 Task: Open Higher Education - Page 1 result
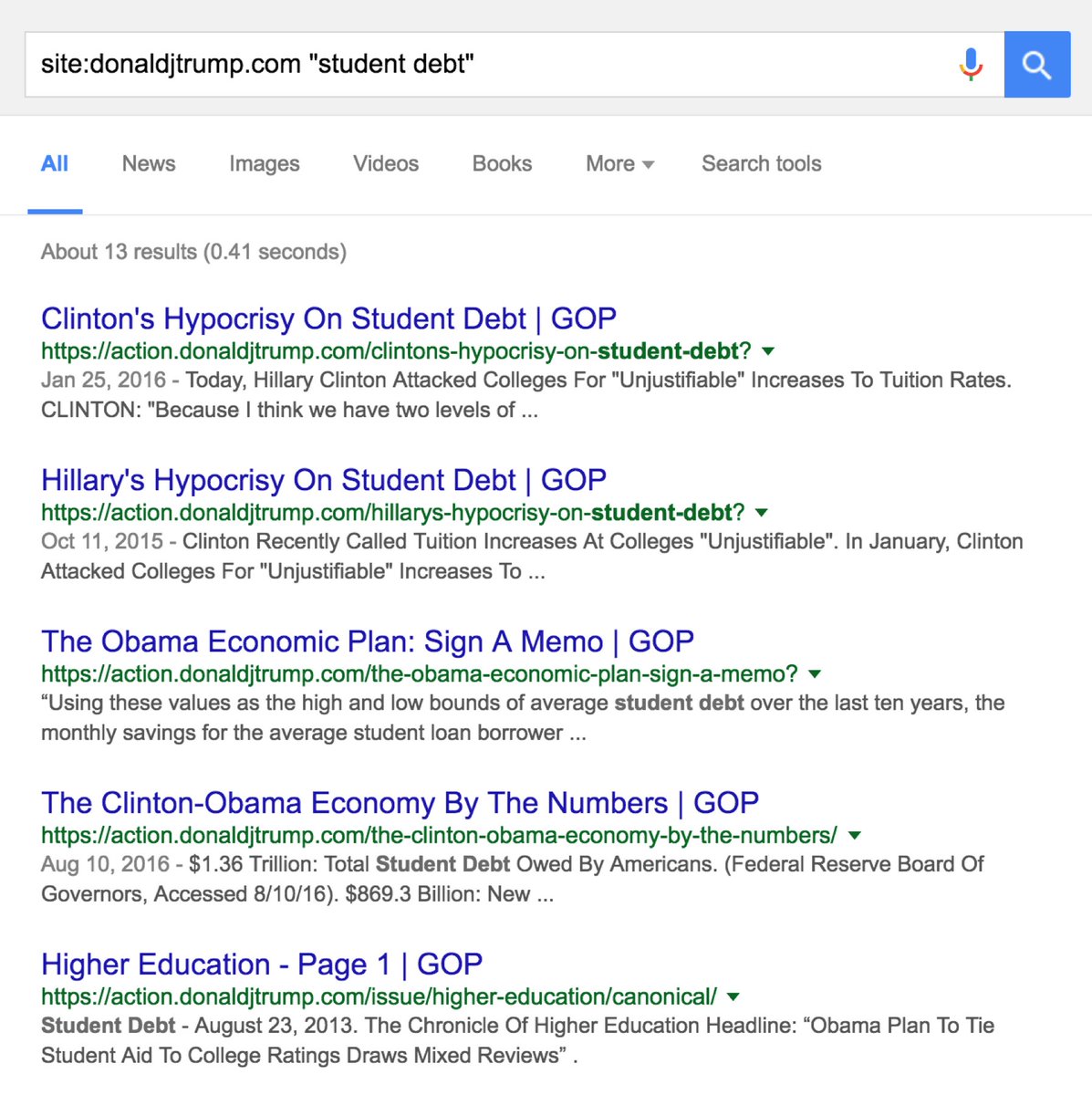coord(262,965)
